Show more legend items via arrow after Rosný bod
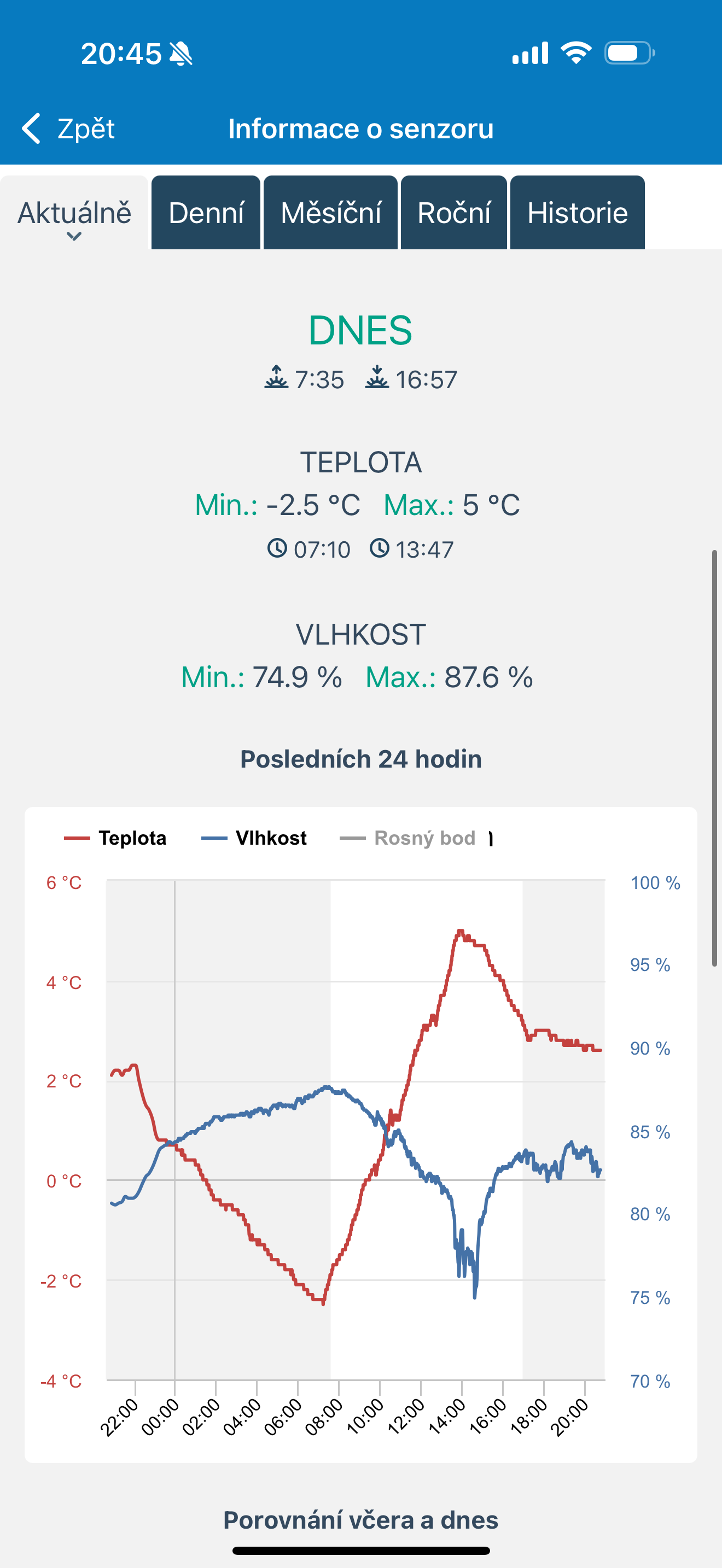Screen dimensions: 722x1568 click(491, 839)
